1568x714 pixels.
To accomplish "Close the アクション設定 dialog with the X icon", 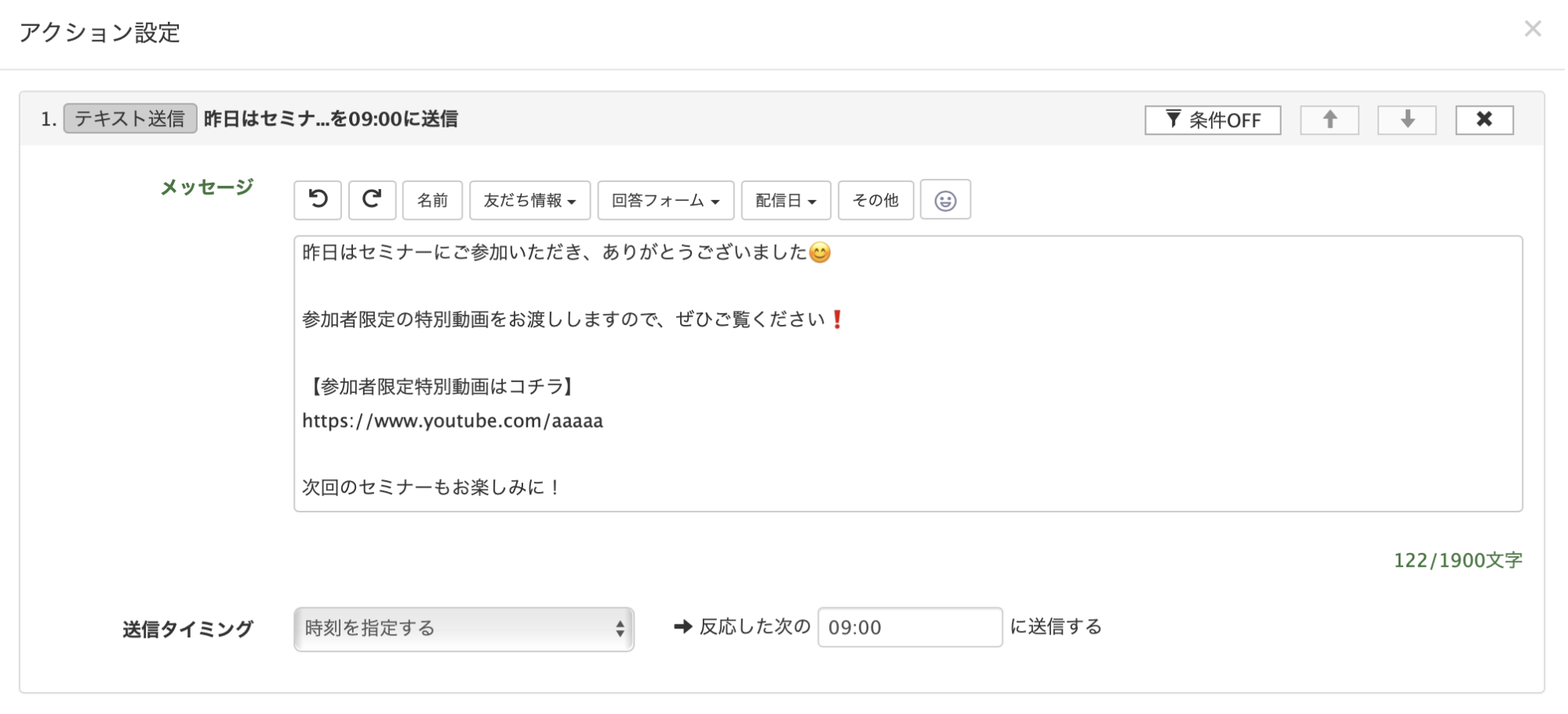I will click(1532, 30).
